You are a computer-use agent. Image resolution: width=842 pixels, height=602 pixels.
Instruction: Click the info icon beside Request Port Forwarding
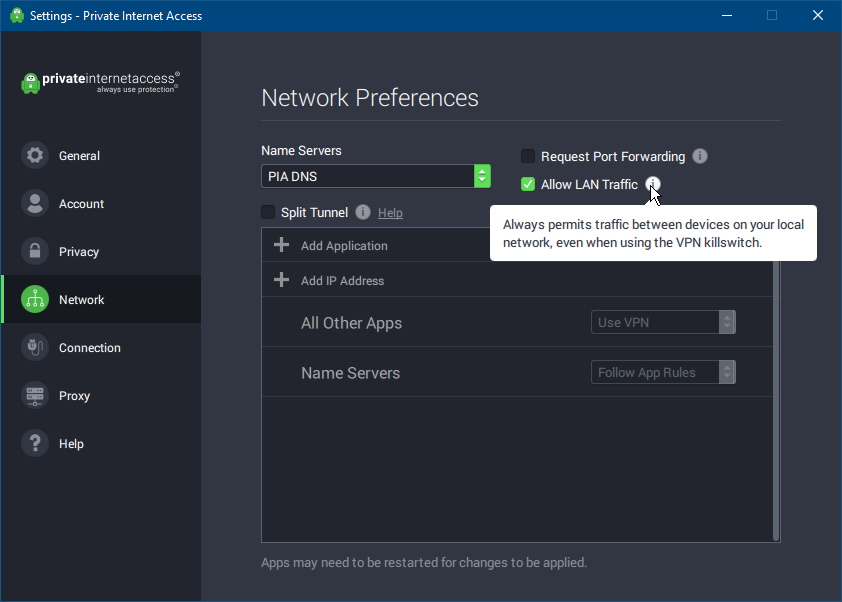click(x=700, y=156)
